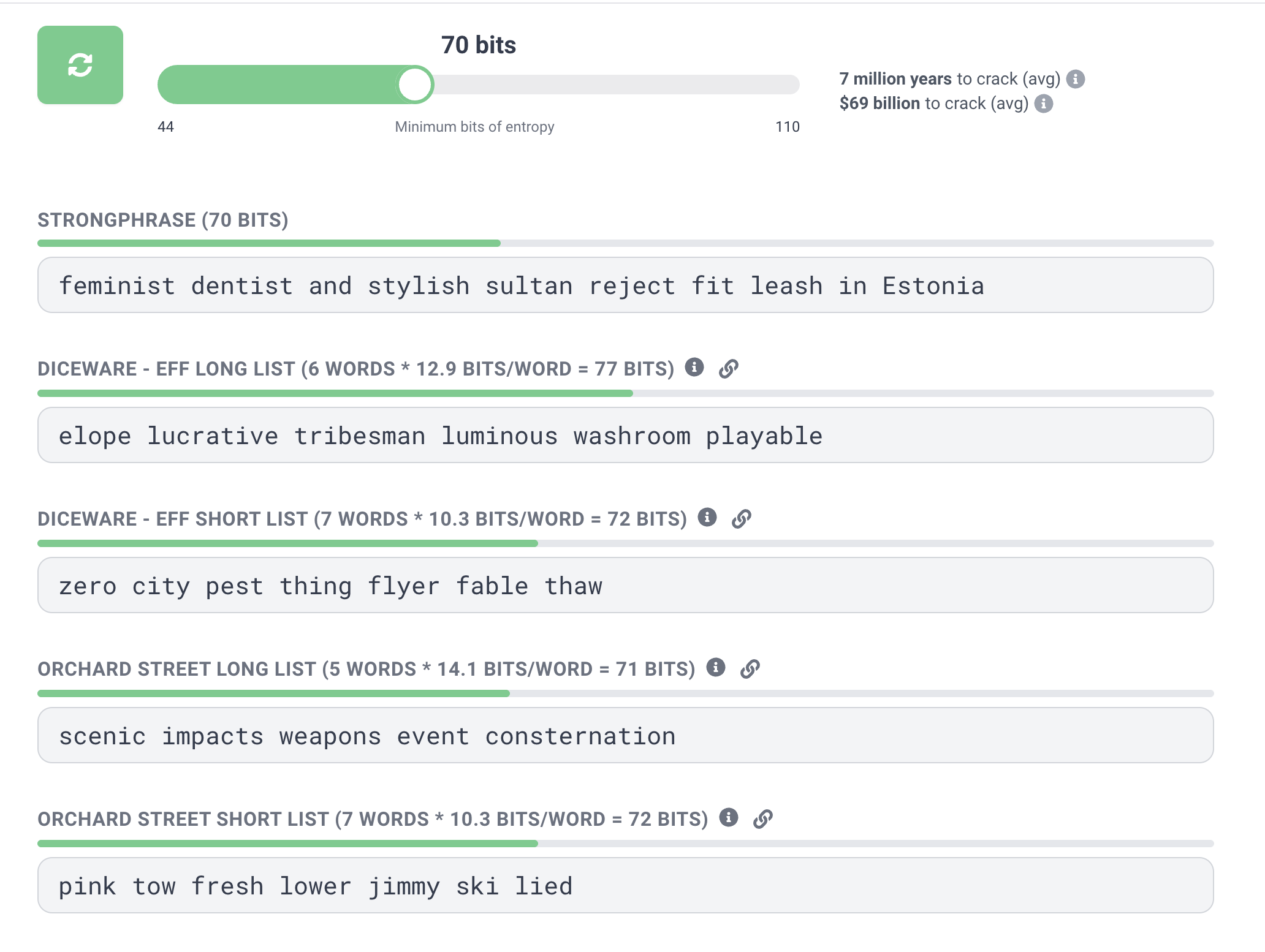The height and width of the screenshot is (952, 1265).
Task: Click the Orchard Street Short List heading
Action: (x=373, y=819)
